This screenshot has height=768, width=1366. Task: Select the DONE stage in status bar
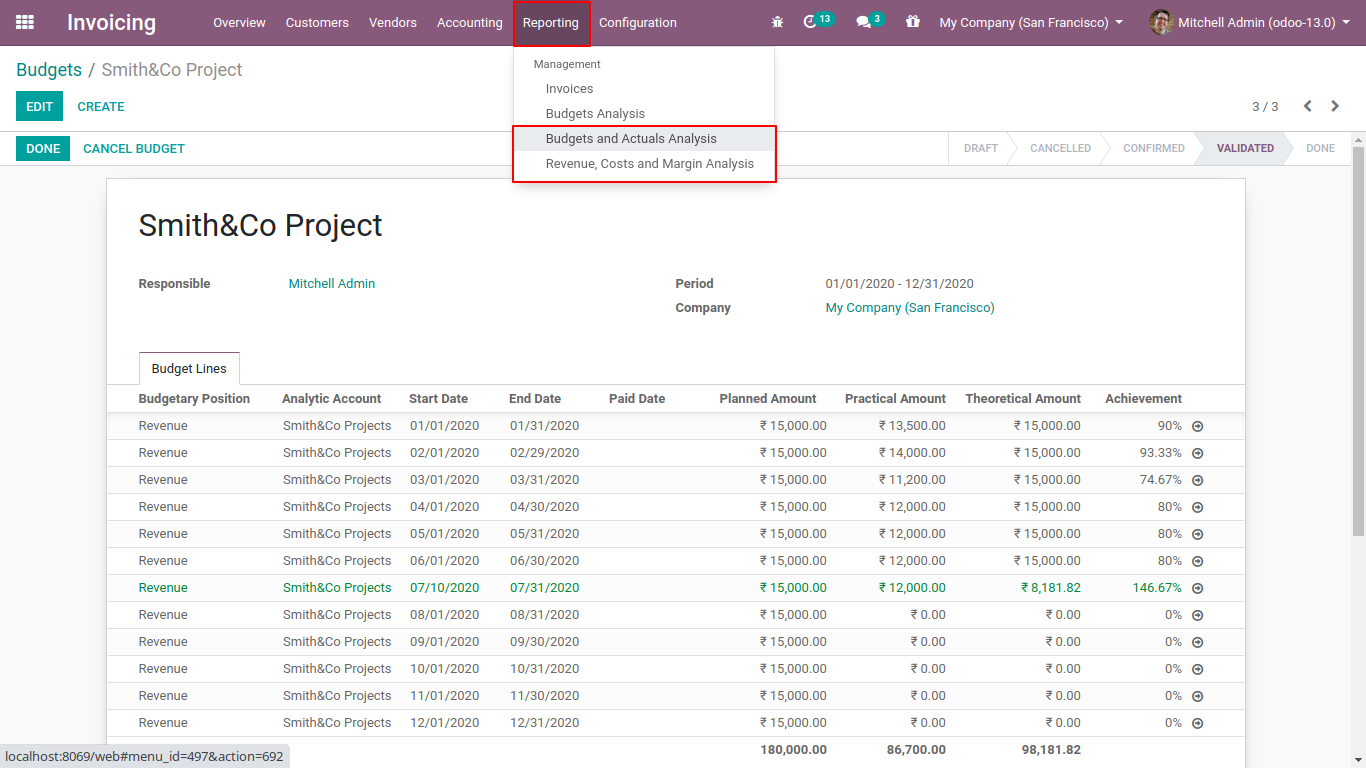click(x=1320, y=148)
